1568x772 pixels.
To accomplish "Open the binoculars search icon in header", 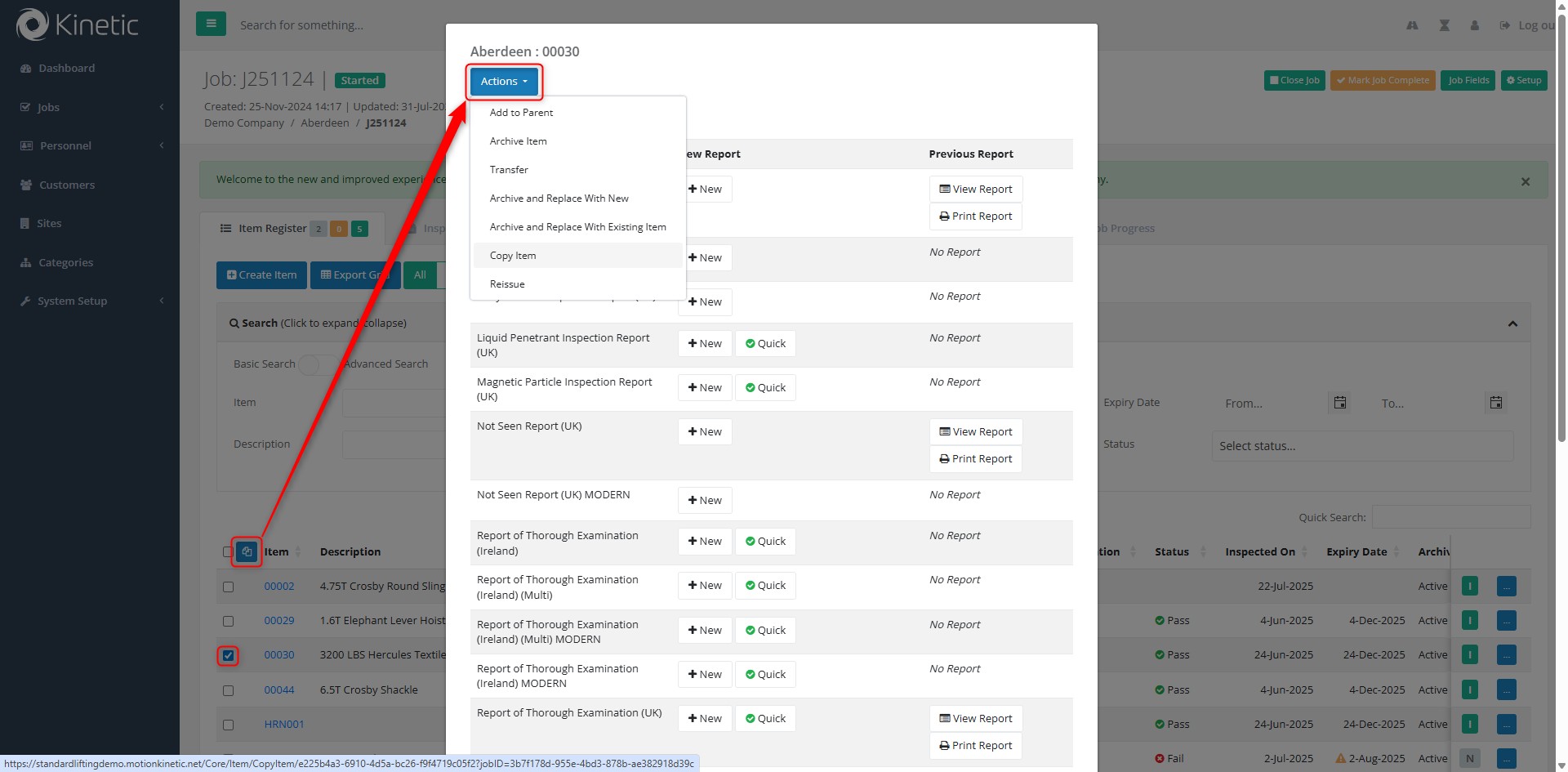I will tap(1412, 25).
